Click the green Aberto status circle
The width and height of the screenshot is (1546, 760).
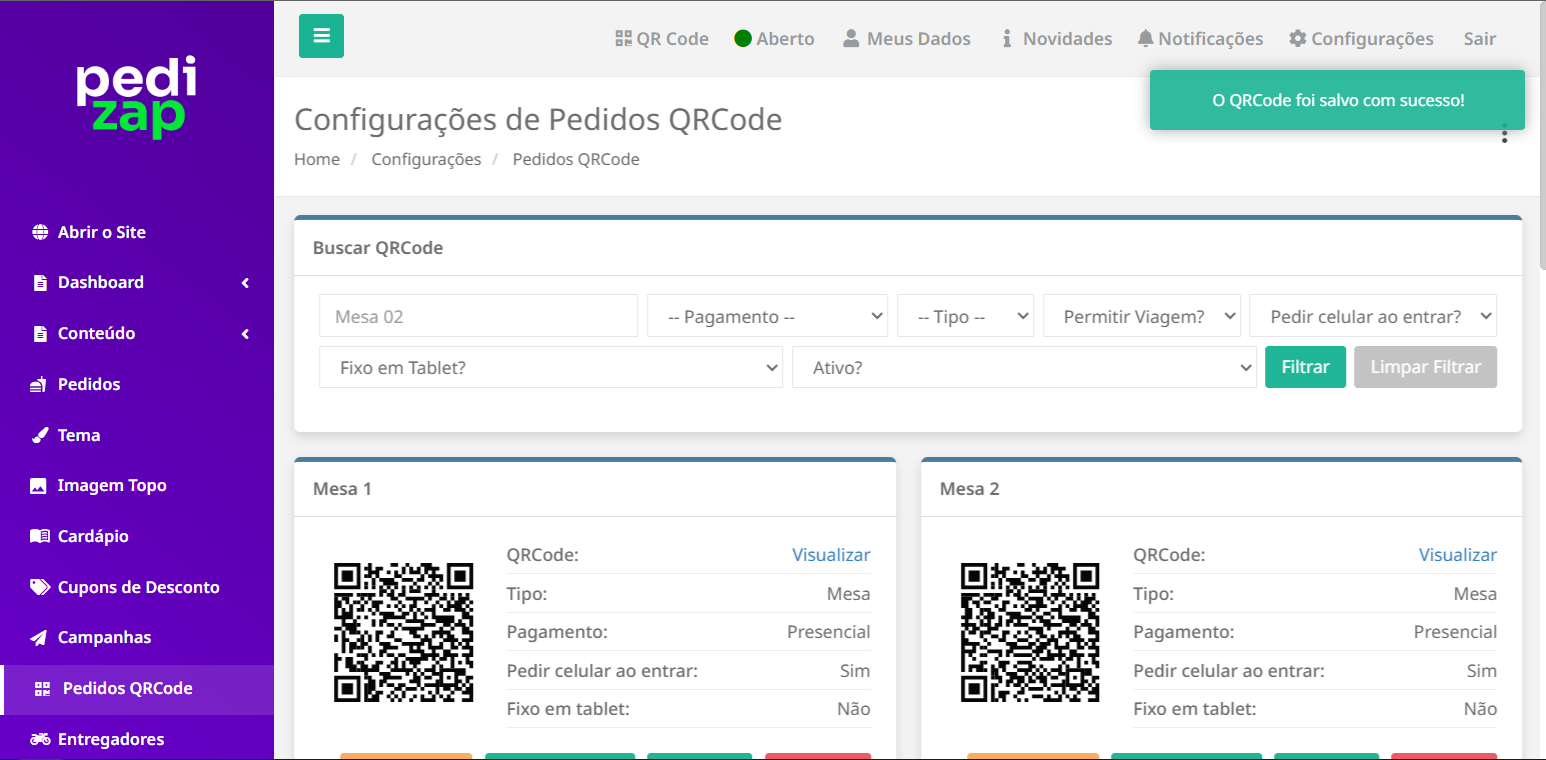tap(743, 39)
